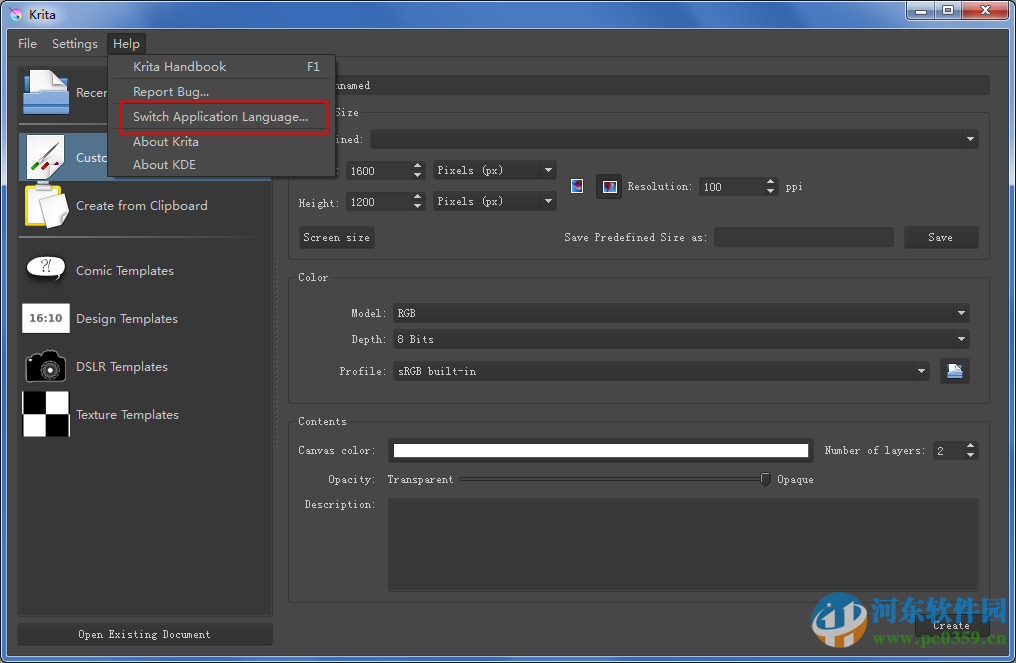The height and width of the screenshot is (663, 1016).
Task: Select the Design Templates 16:10 icon
Action: 46,319
